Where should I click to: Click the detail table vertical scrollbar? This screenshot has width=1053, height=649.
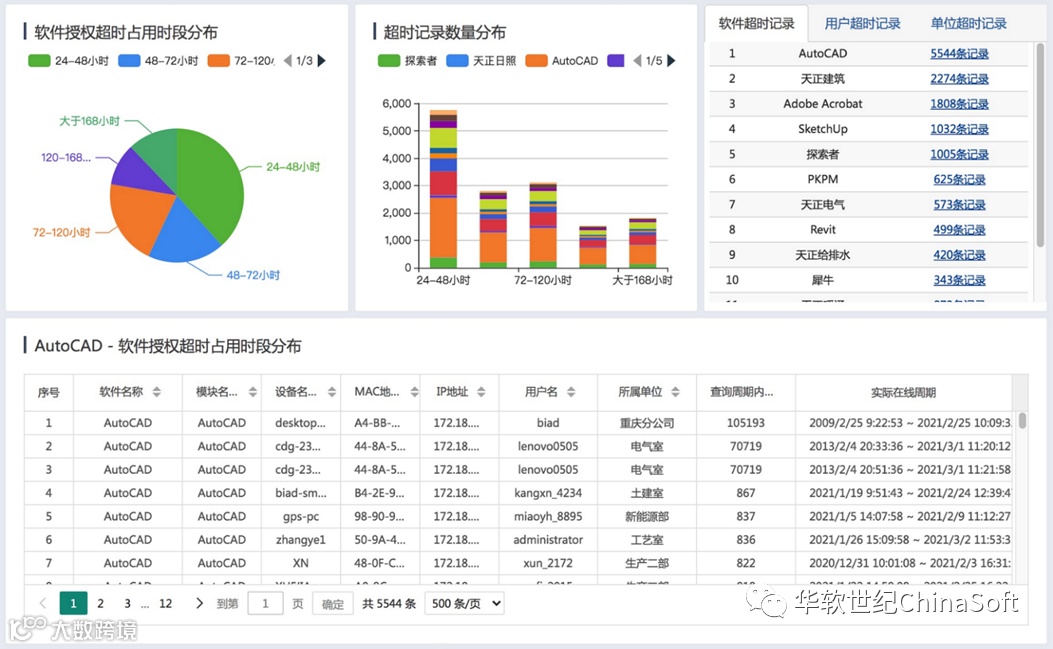click(1021, 420)
